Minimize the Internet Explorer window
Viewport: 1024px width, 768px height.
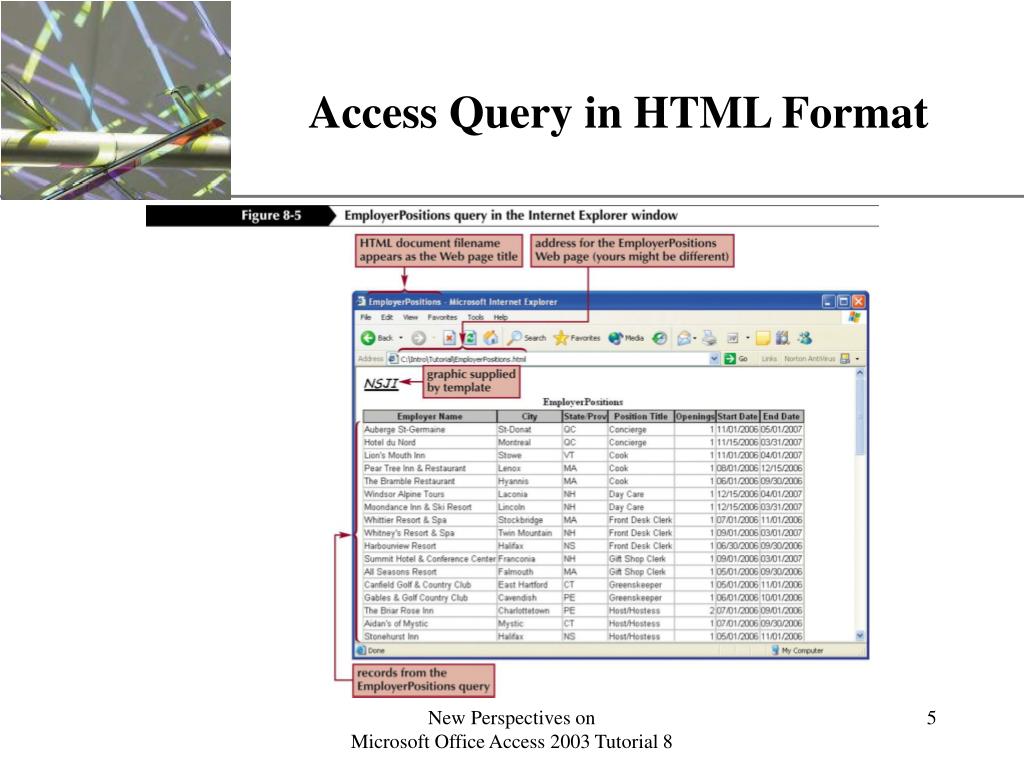click(829, 301)
